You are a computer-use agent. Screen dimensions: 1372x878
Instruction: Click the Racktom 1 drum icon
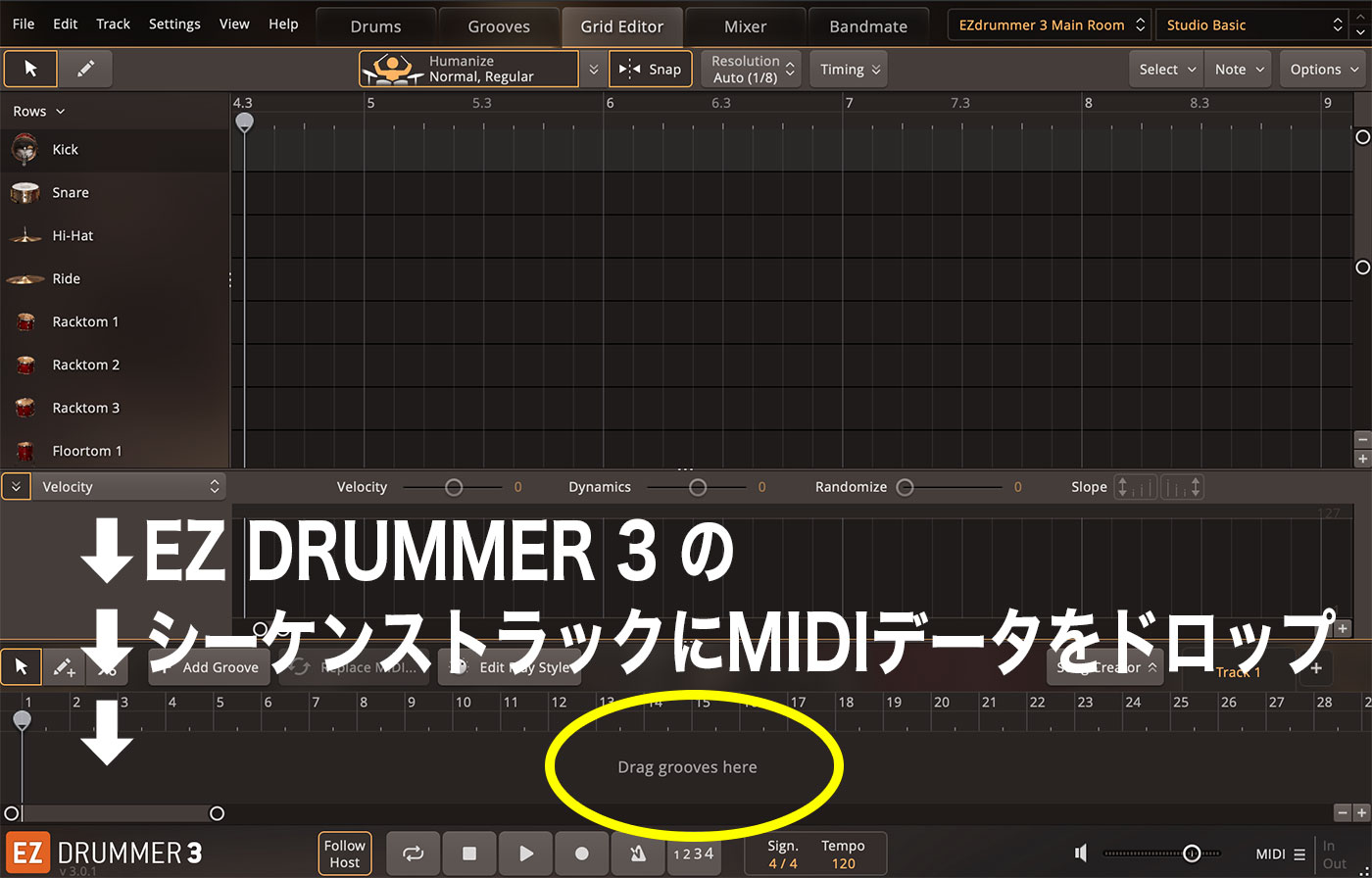(x=25, y=322)
